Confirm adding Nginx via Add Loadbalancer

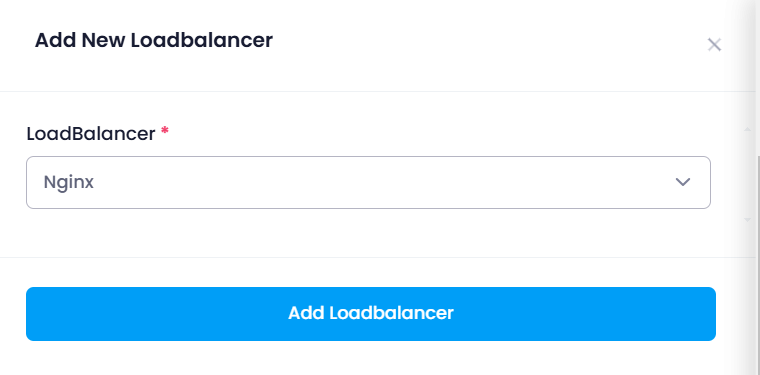pos(371,313)
